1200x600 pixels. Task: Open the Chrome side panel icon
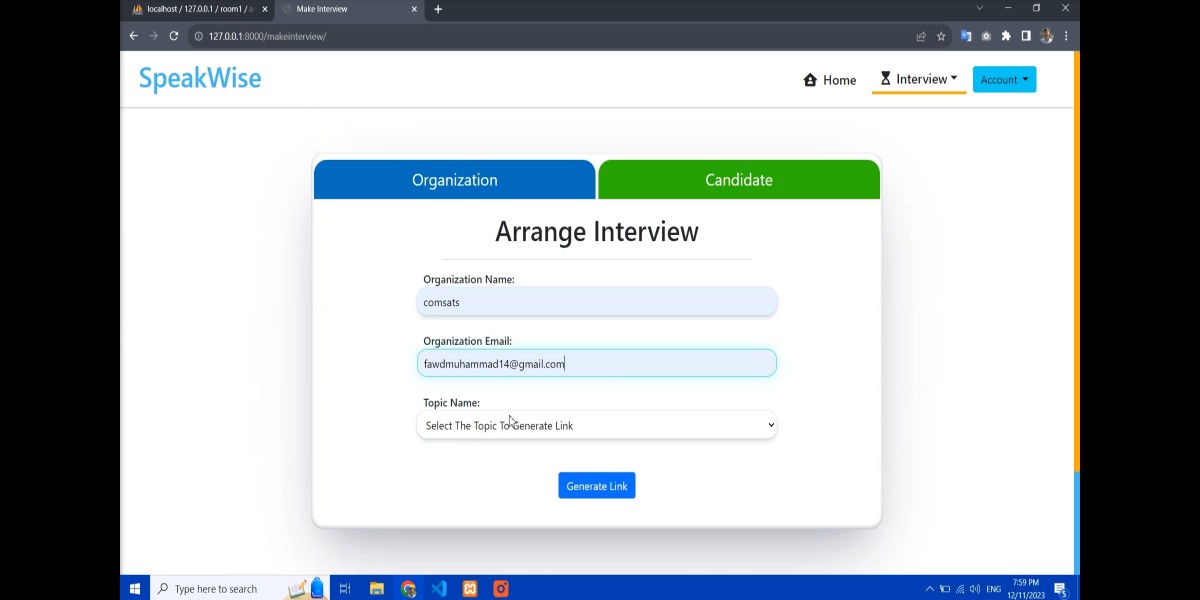(1025, 35)
